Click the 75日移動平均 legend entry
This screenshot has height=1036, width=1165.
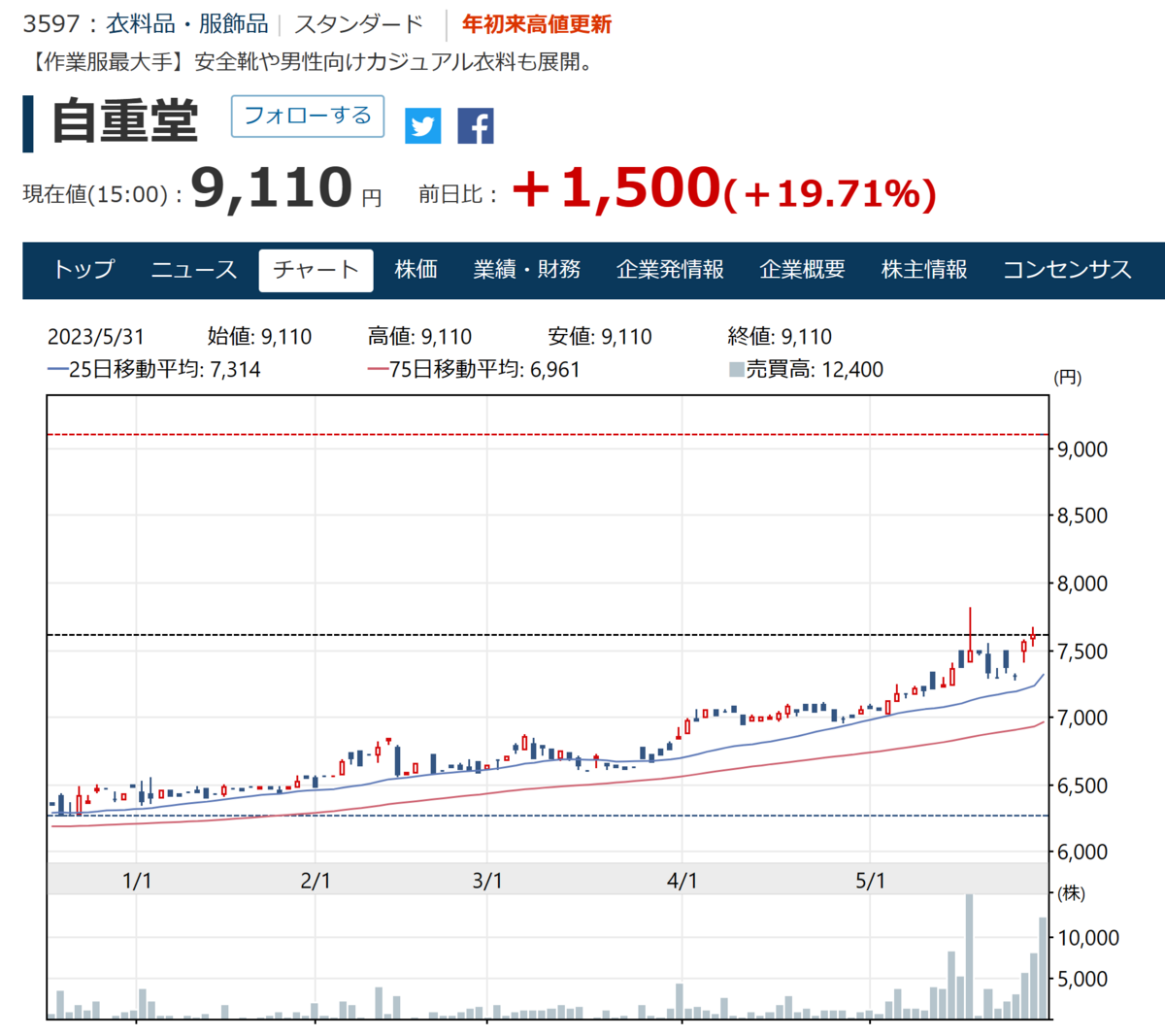[474, 369]
